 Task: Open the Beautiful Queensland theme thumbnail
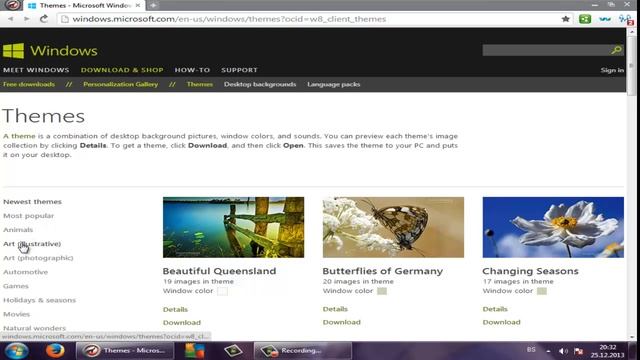pyautogui.click(x=233, y=227)
